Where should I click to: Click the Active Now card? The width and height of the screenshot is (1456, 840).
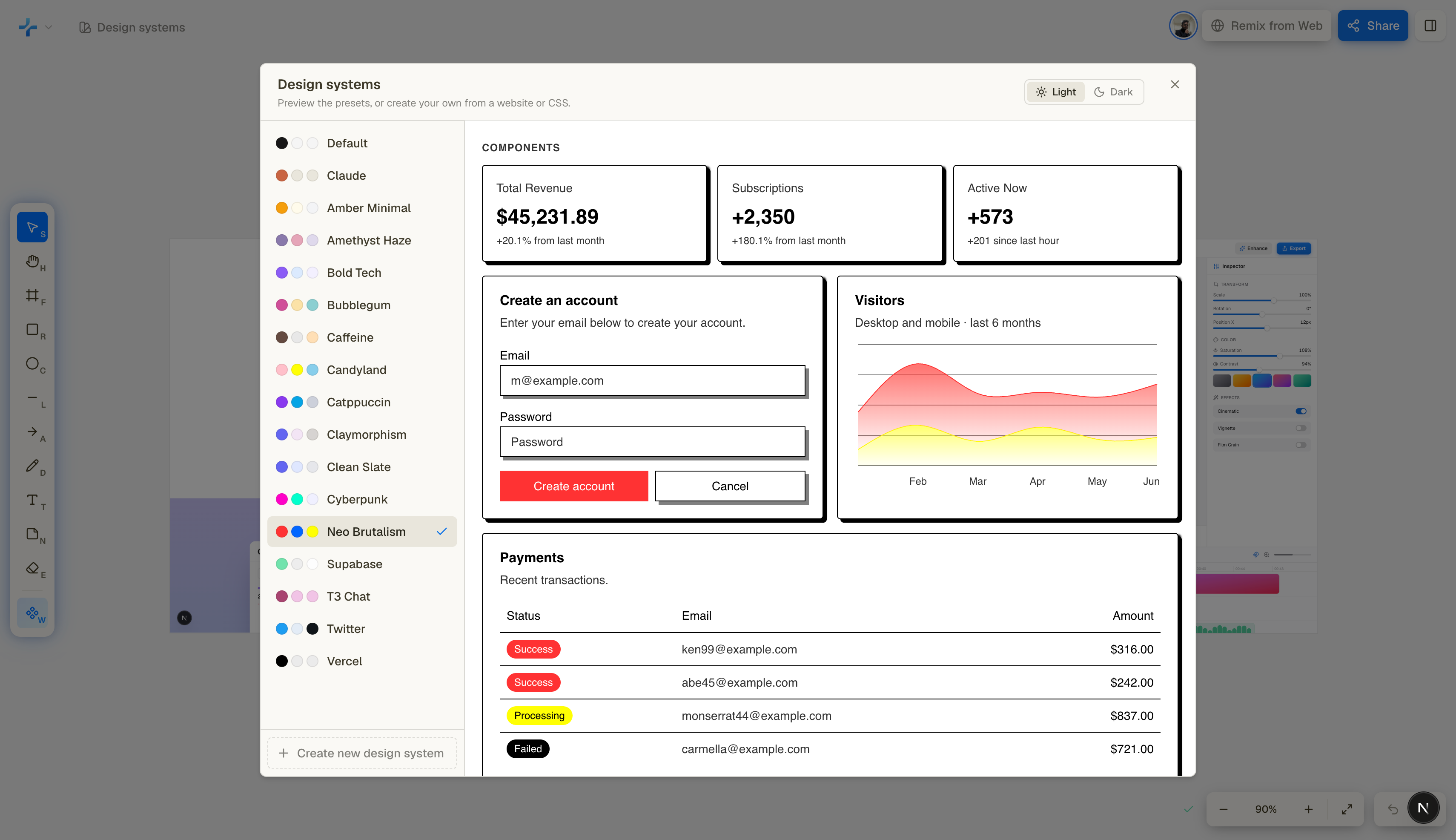[x=1066, y=213]
